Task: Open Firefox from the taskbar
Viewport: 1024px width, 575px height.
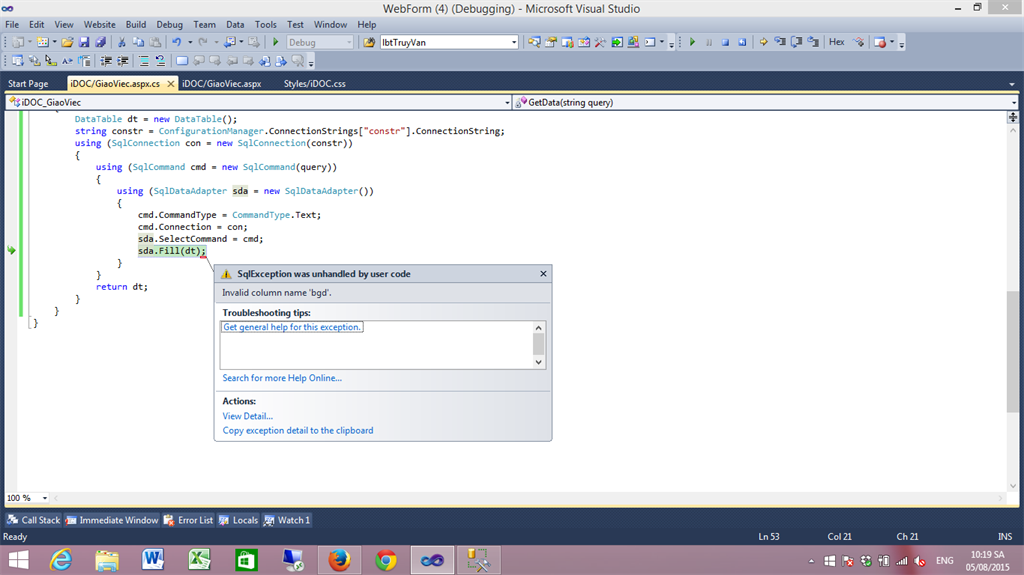Action: coord(340,560)
